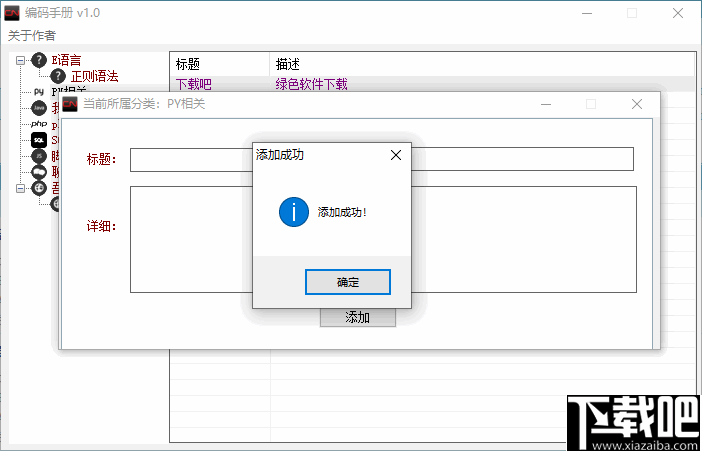The image size is (702, 451).
Task: Click the CN icon in PY相关 window title
Action: coord(70,104)
